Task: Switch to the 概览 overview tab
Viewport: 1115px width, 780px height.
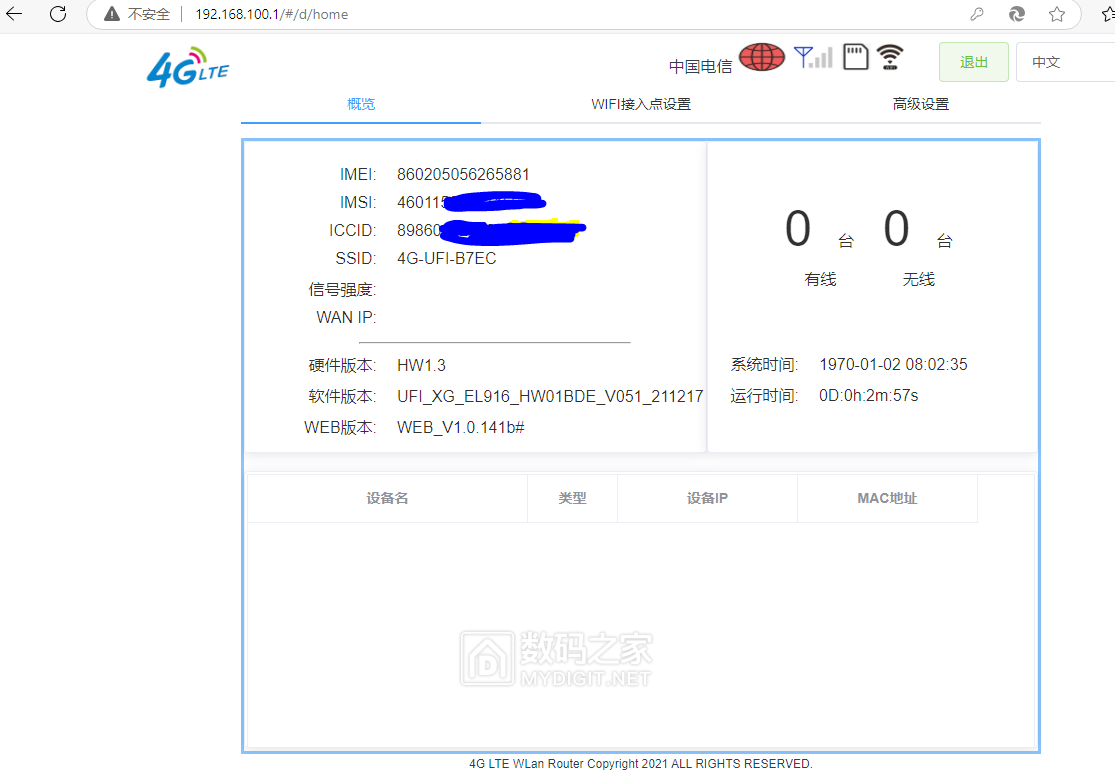Action: pos(361,104)
